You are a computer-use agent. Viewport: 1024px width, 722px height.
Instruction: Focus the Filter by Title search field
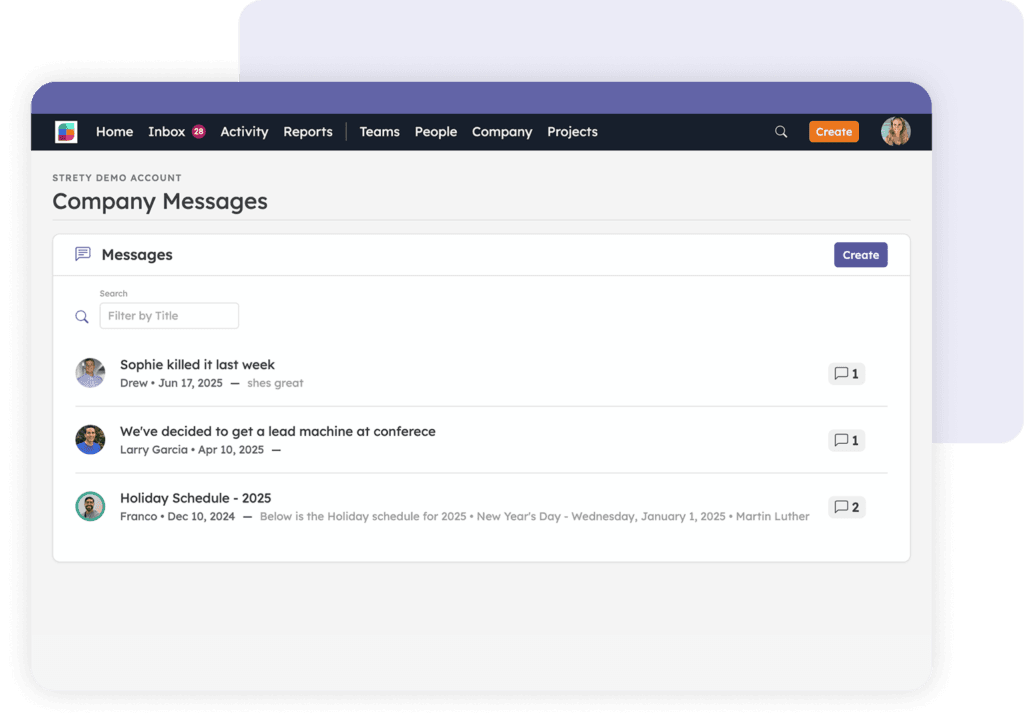pos(169,316)
